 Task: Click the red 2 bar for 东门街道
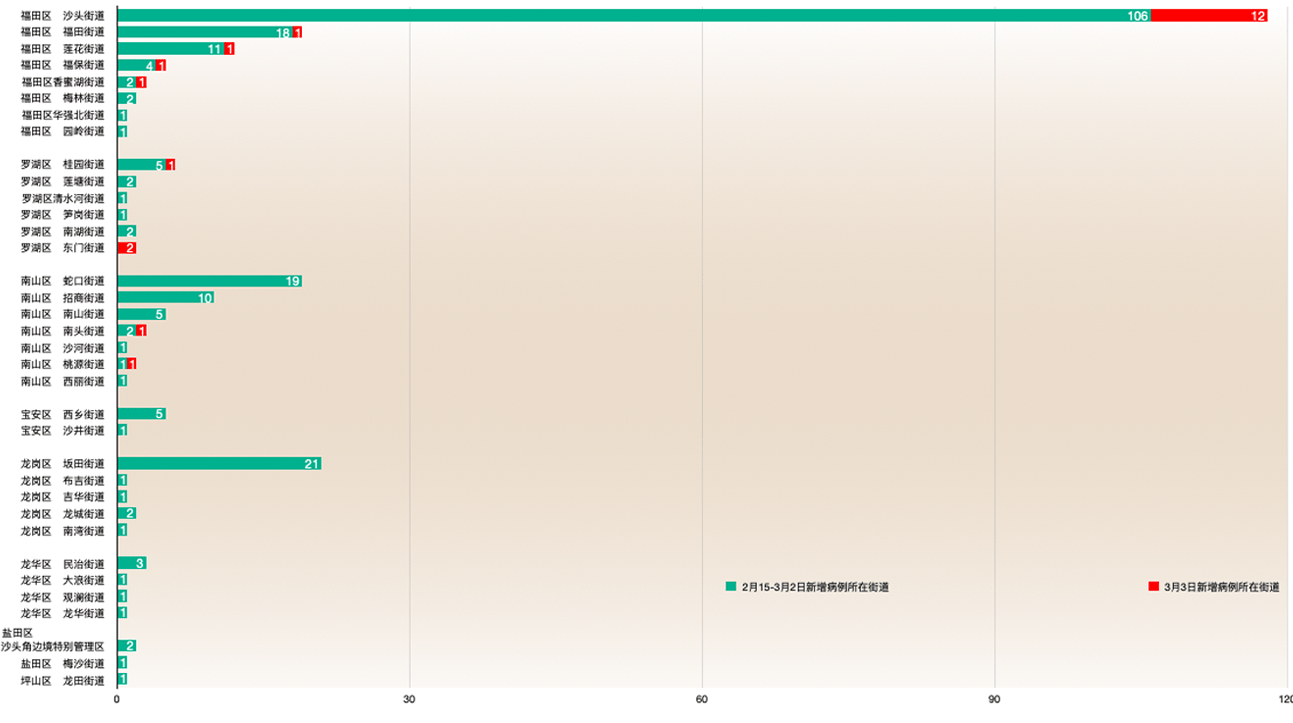(x=127, y=248)
